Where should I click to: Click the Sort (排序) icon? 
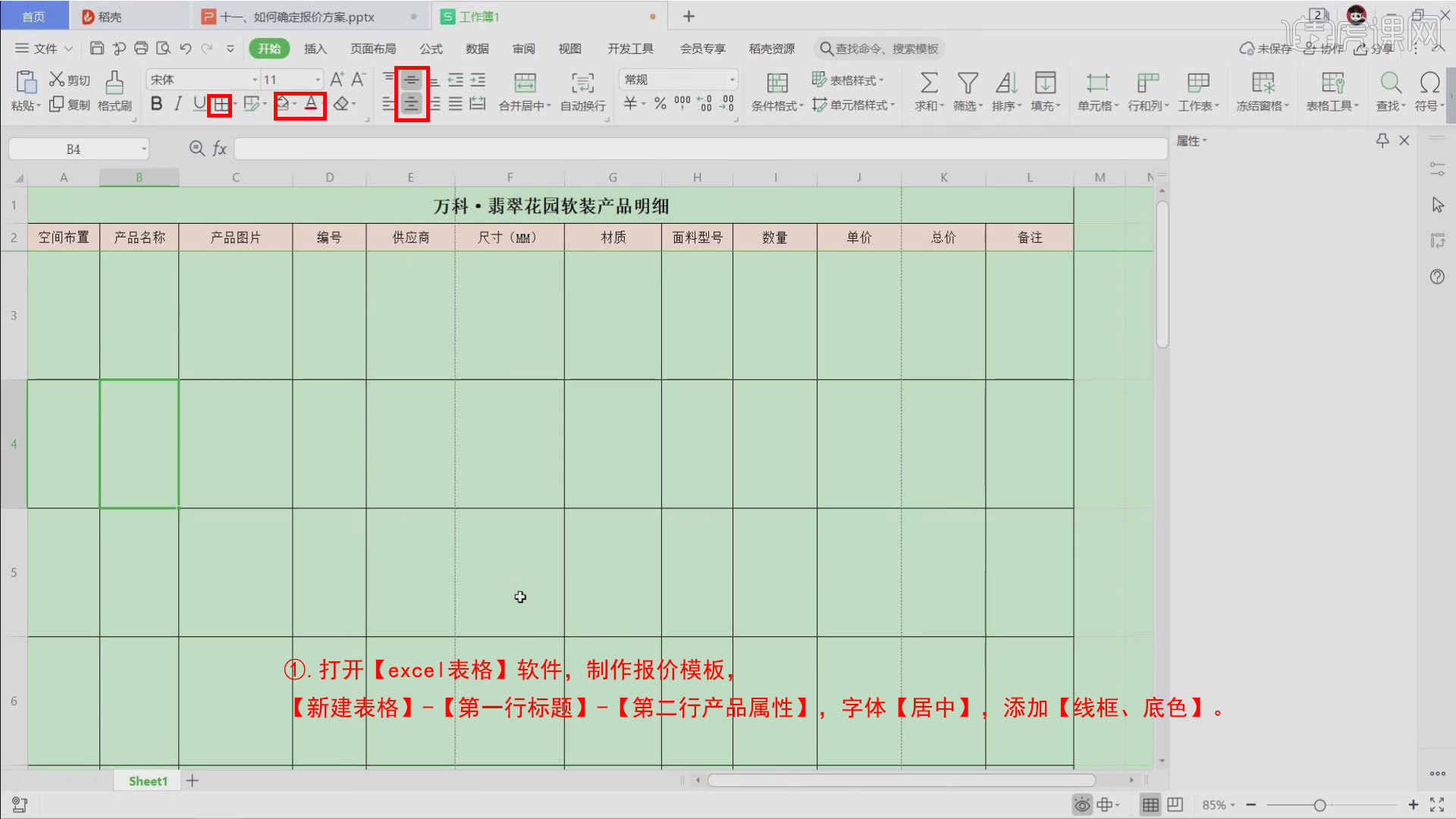point(1006,82)
